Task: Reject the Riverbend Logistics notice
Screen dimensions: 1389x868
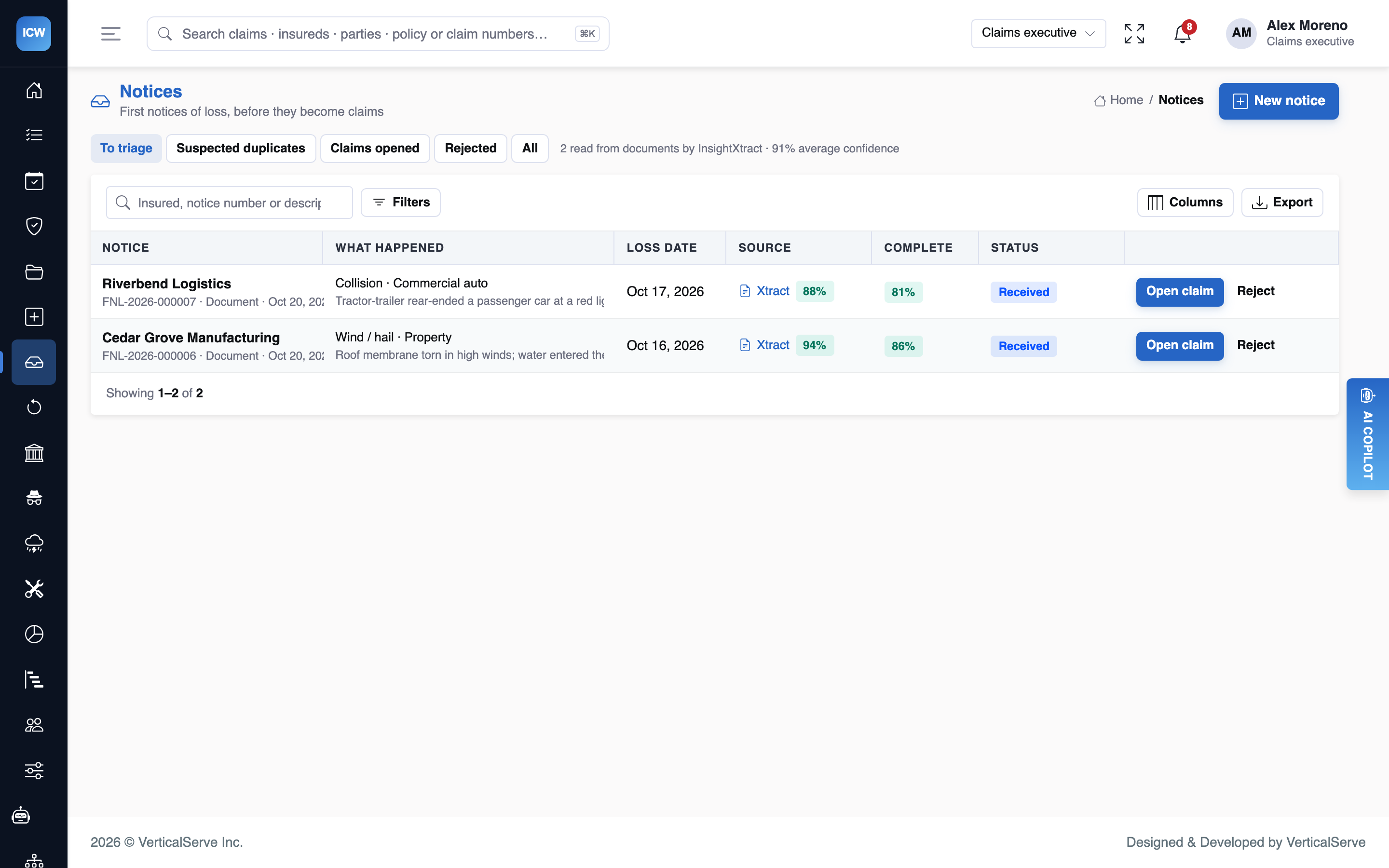Action: click(1255, 291)
